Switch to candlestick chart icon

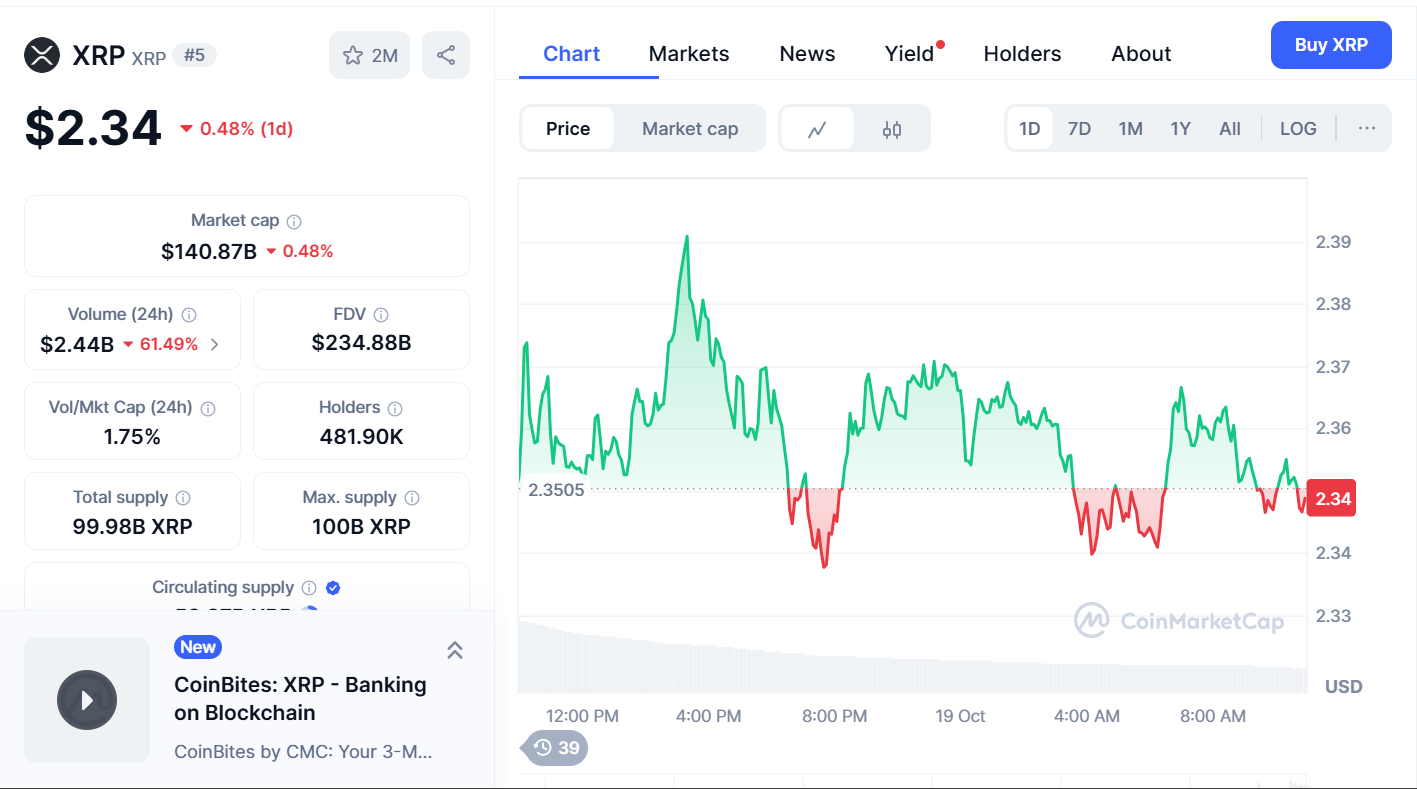(892, 129)
